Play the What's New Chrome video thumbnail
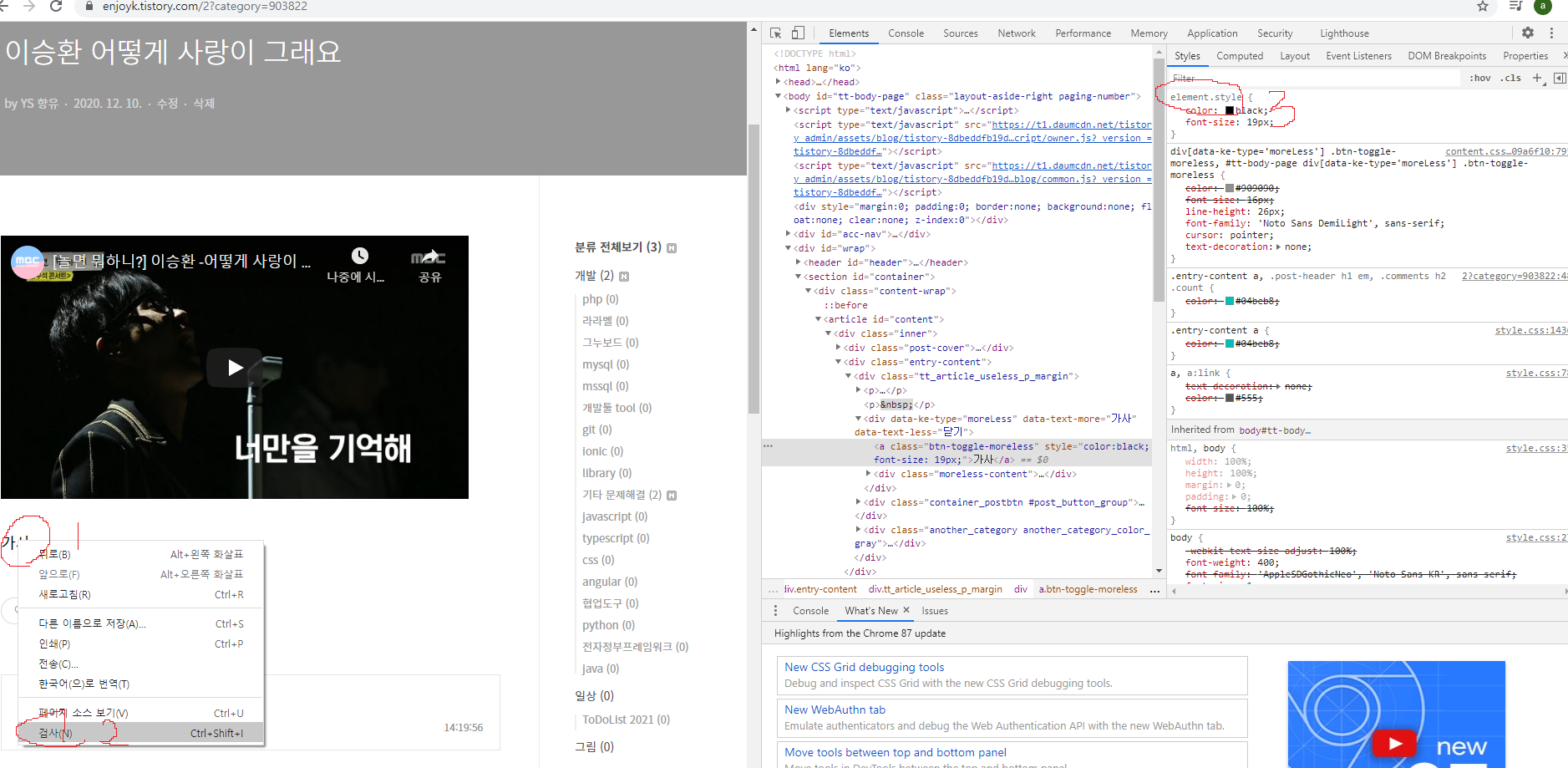Viewport: 1568px width, 768px height. (1394, 742)
